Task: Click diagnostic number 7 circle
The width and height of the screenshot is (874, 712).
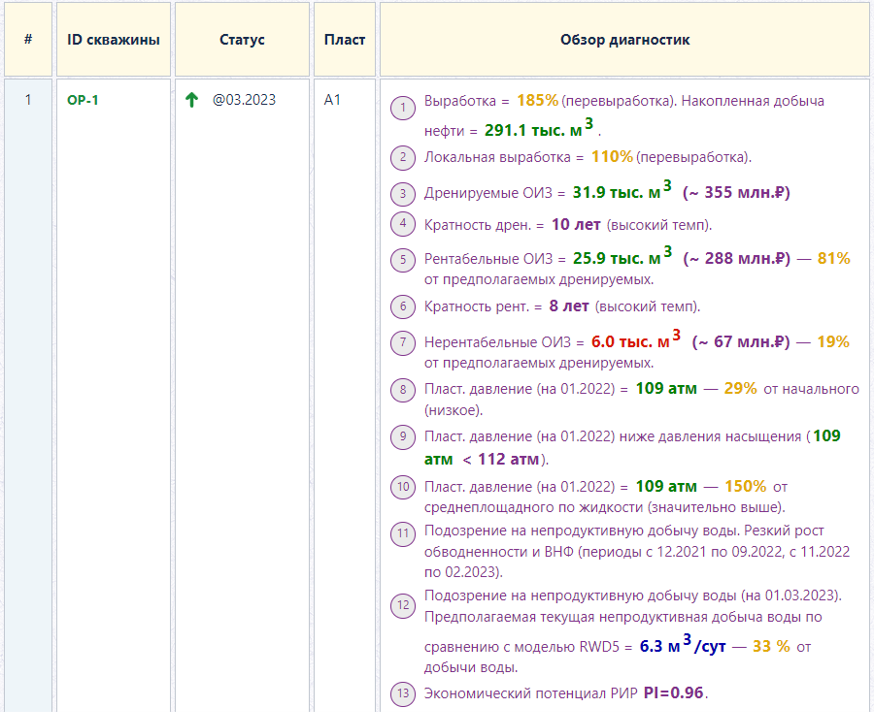Action: tap(402, 342)
